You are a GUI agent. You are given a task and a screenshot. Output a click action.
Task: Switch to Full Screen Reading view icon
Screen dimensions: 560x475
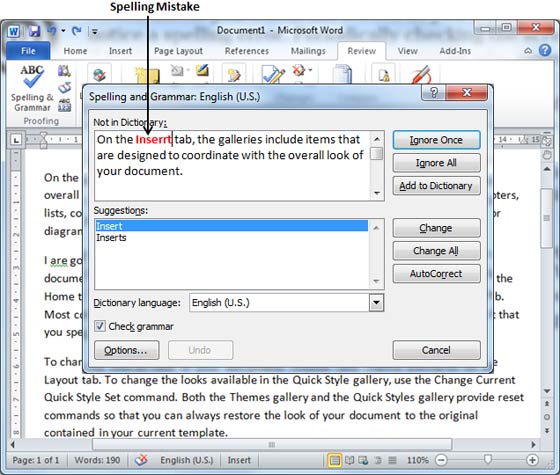click(349, 460)
